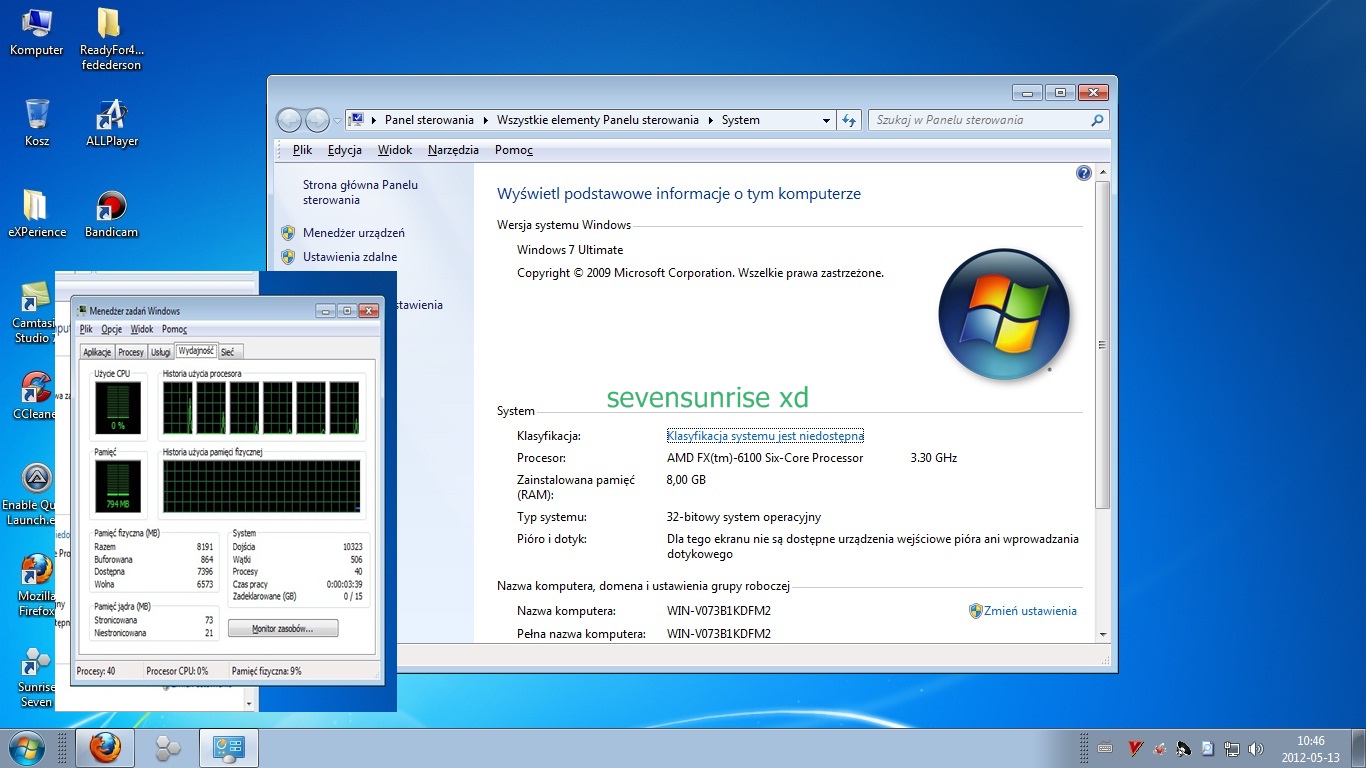Open the Edycja menu
1366x768 pixels.
345,150
